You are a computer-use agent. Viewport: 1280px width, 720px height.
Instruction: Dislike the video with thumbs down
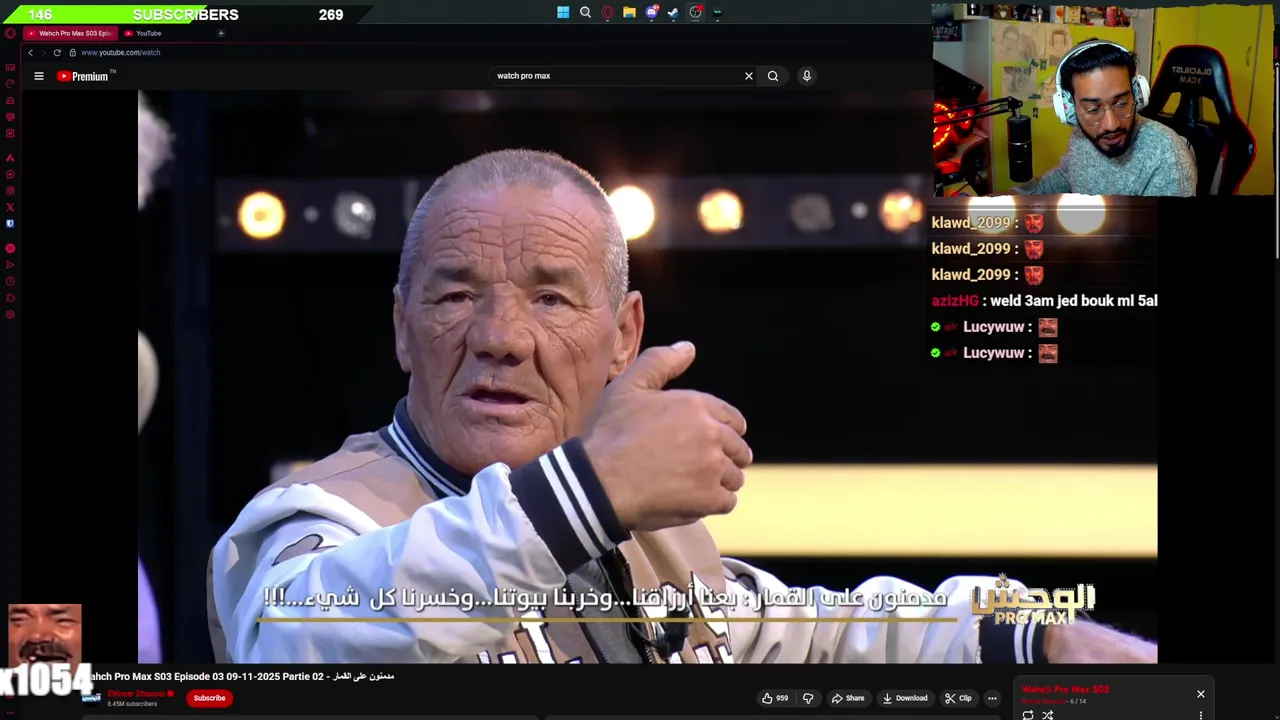808,698
